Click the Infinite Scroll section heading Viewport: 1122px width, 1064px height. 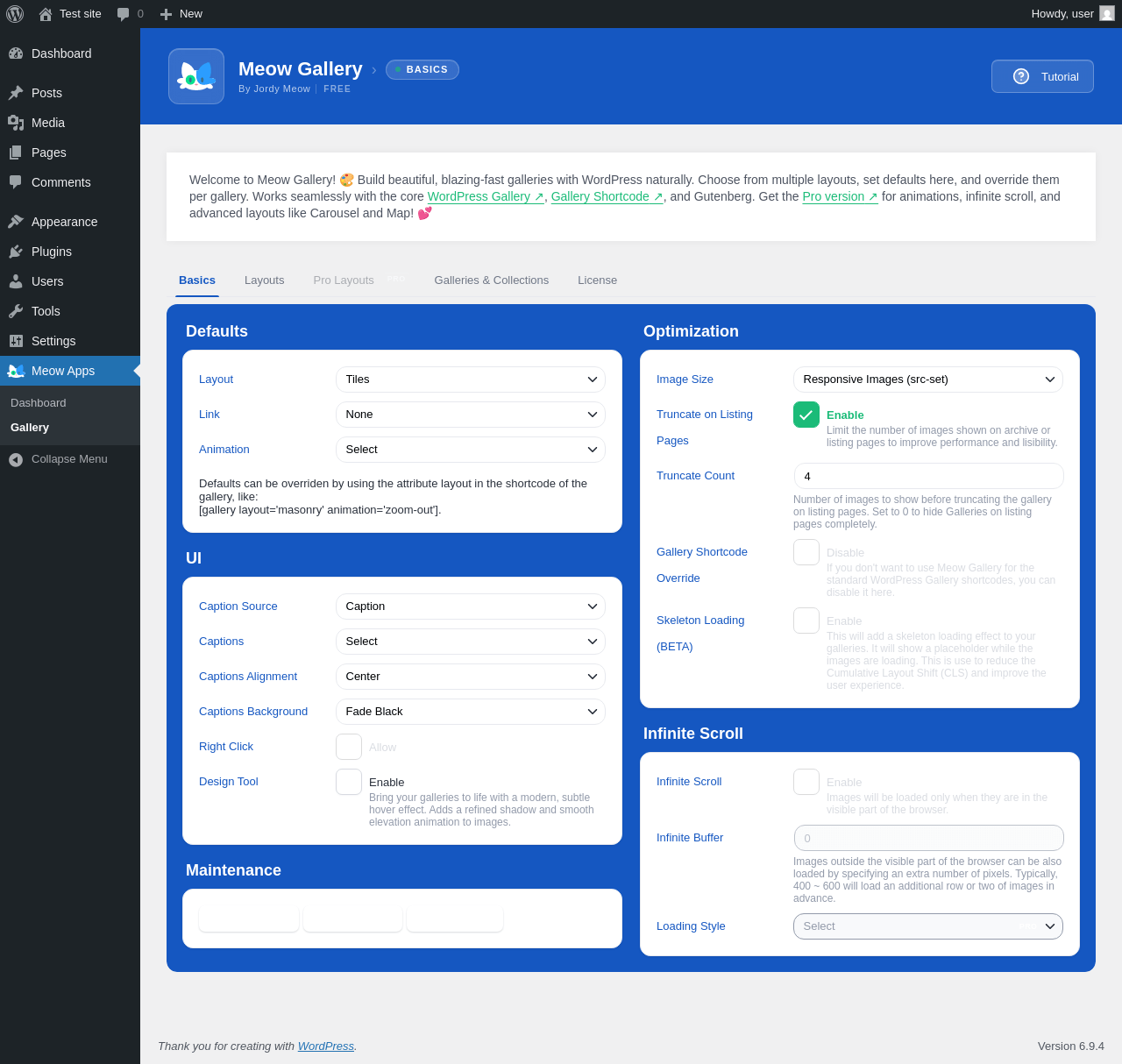[693, 734]
